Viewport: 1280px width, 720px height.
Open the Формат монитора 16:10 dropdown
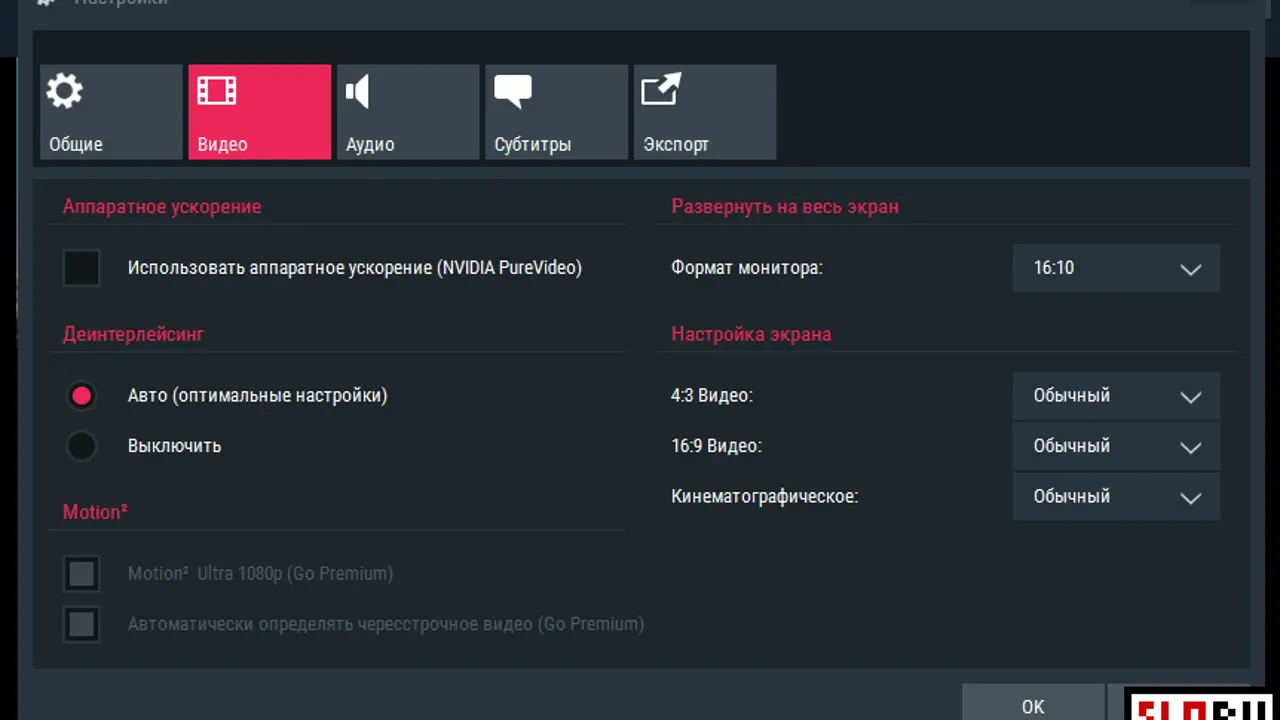coord(1116,268)
